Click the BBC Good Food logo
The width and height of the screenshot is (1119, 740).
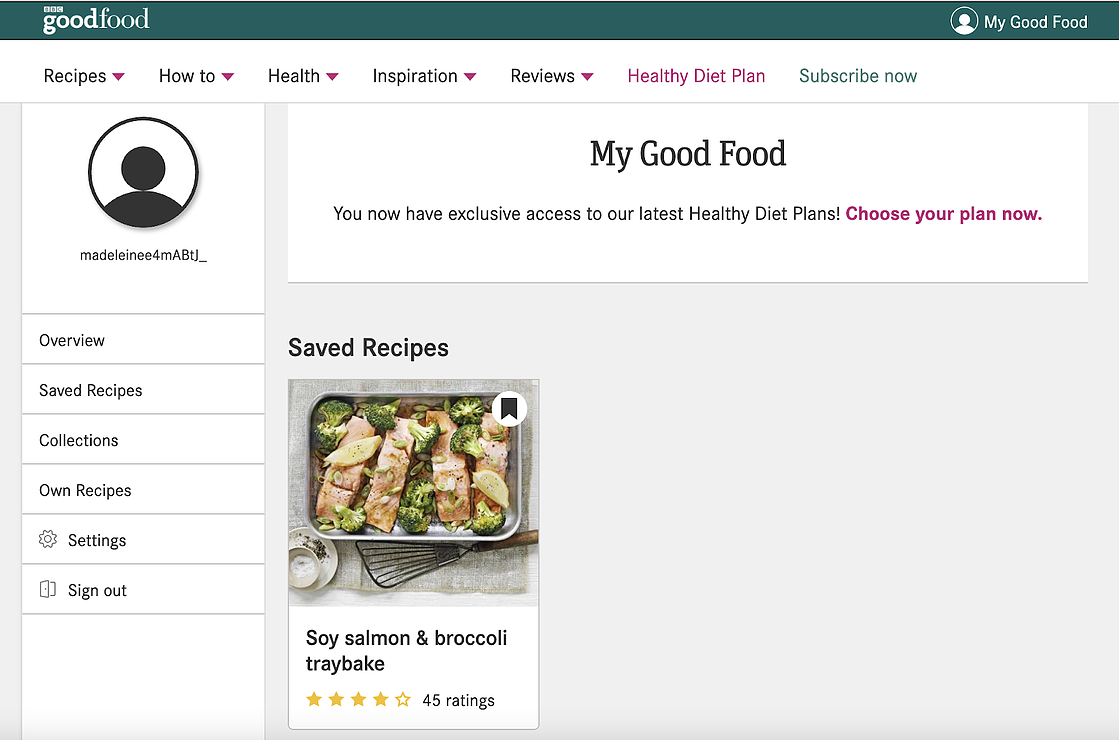(96, 20)
